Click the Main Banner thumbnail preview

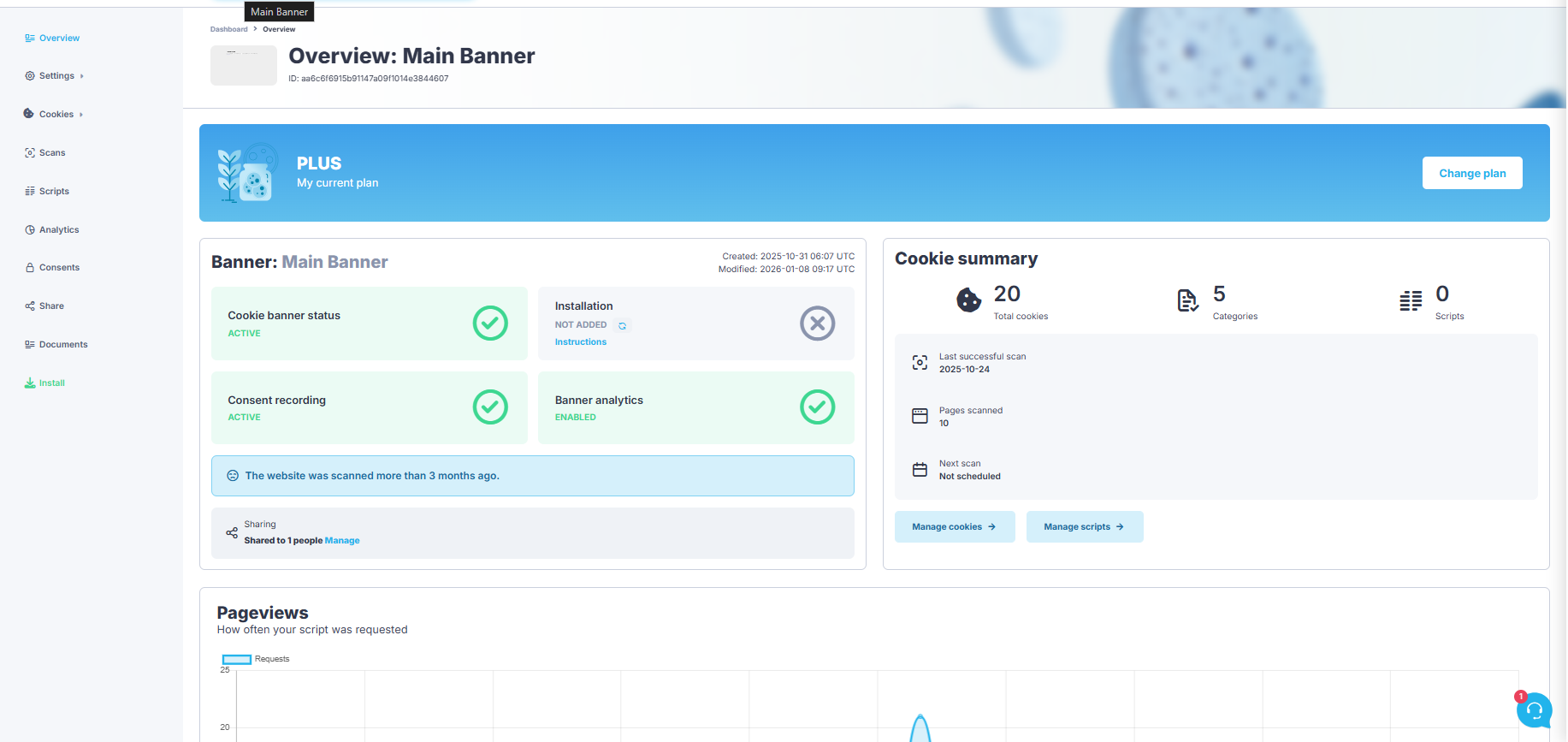click(x=244, y=65)
